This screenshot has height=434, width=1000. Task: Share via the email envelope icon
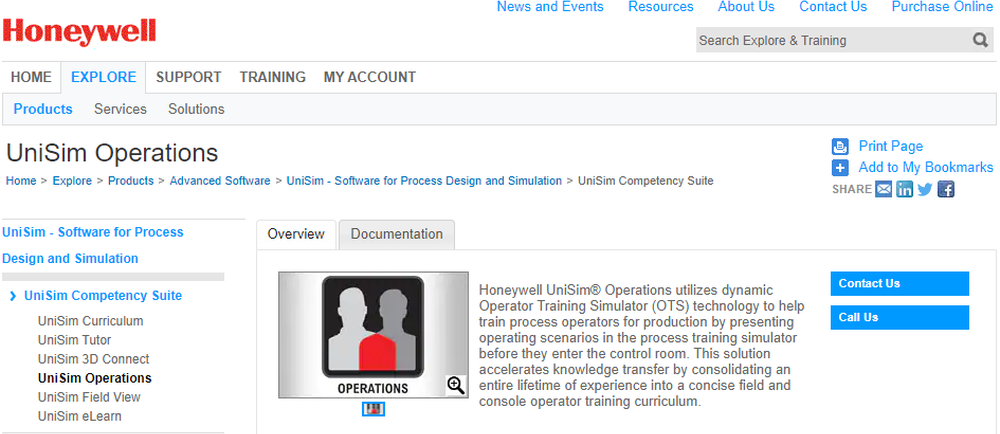click(x=883, y=189)
